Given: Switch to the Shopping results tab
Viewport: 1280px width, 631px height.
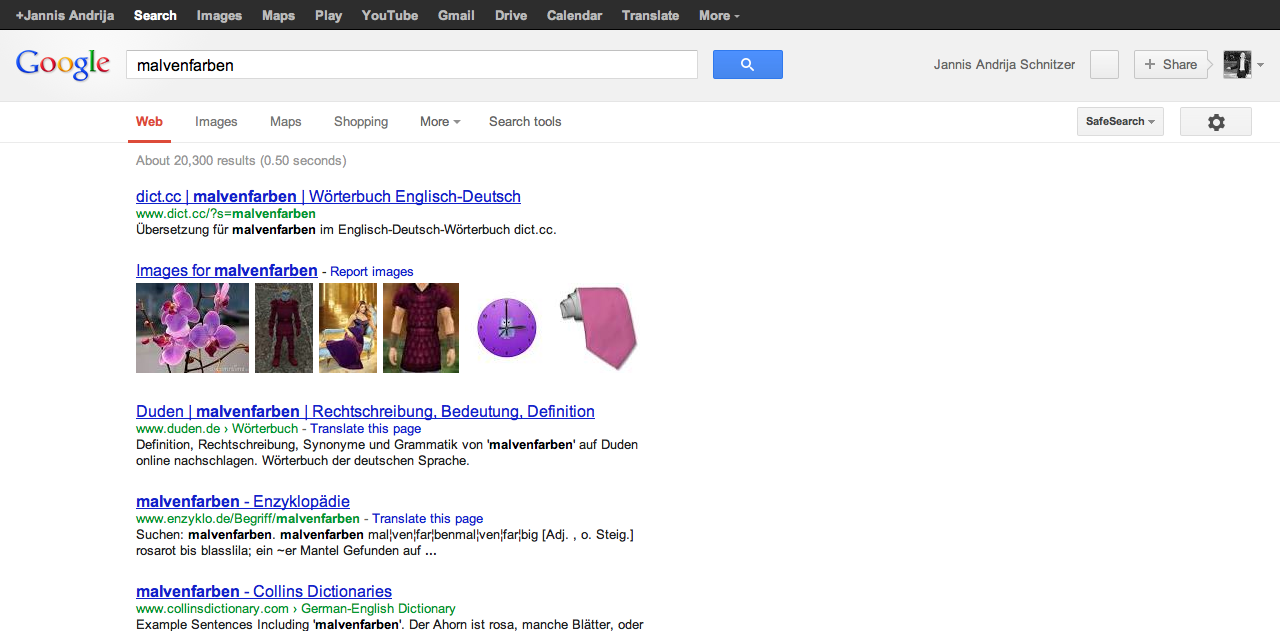Looking at the screenshot, I should [361, 122].
